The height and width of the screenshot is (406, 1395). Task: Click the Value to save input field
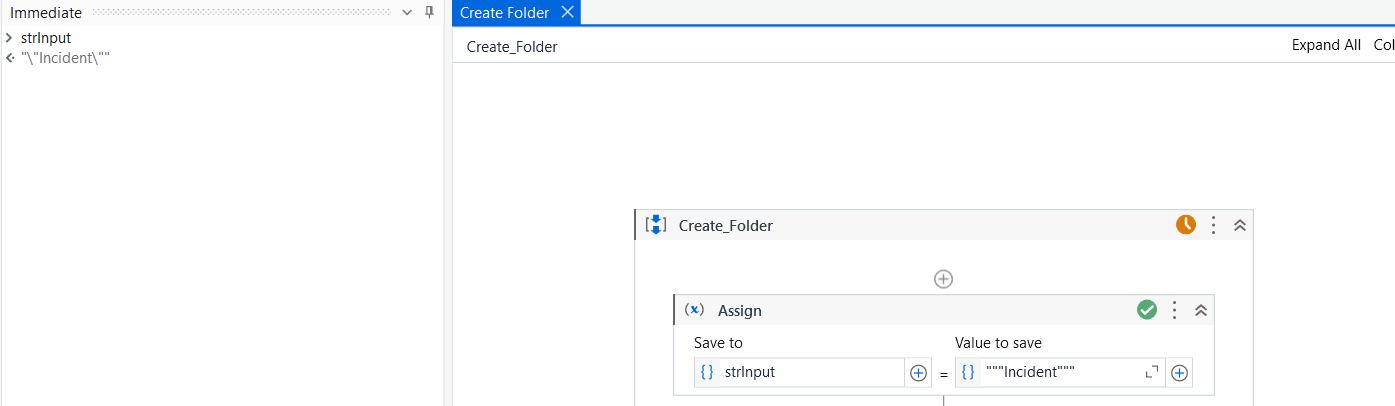1060,373
